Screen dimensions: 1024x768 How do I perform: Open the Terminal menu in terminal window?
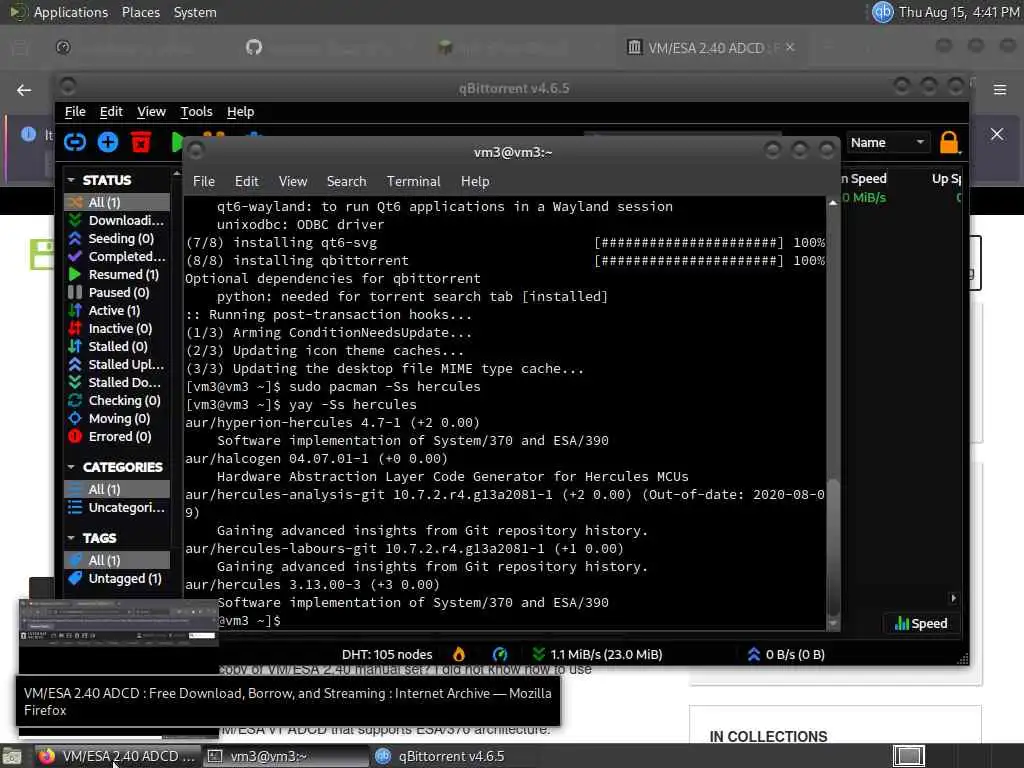(x=413, y=181)
